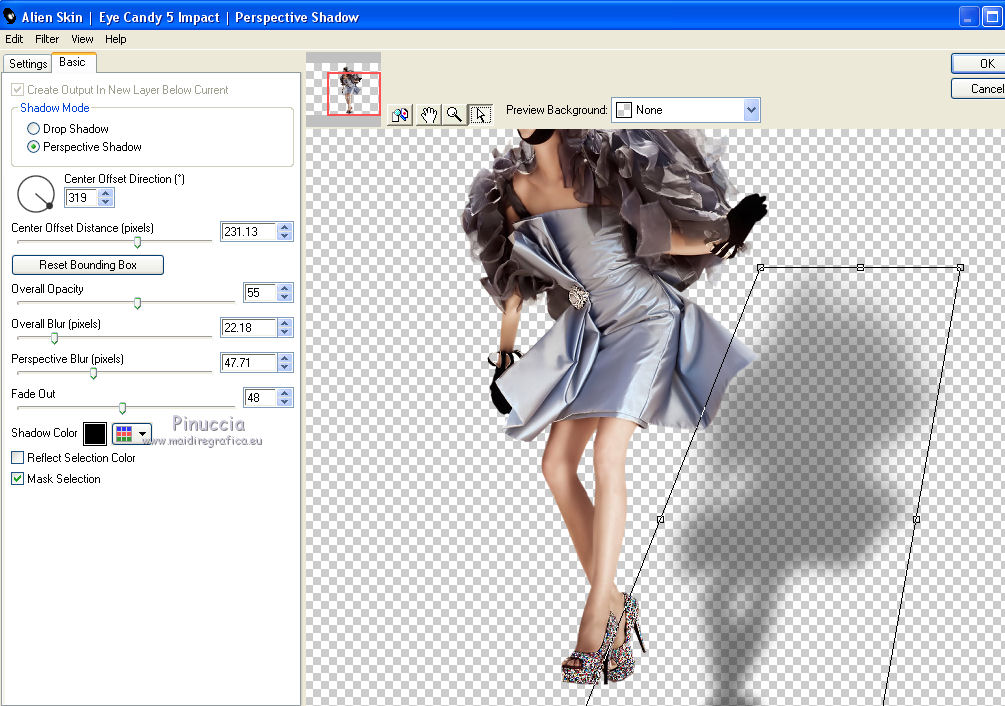
Task: Click the Overall Opacity input field
Action: point(260,293)
